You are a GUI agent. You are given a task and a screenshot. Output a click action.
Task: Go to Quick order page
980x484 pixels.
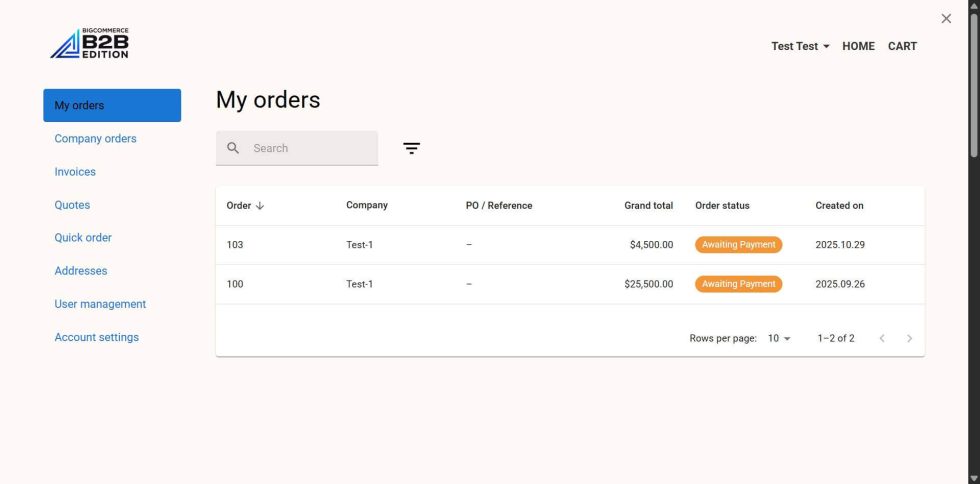83,238
